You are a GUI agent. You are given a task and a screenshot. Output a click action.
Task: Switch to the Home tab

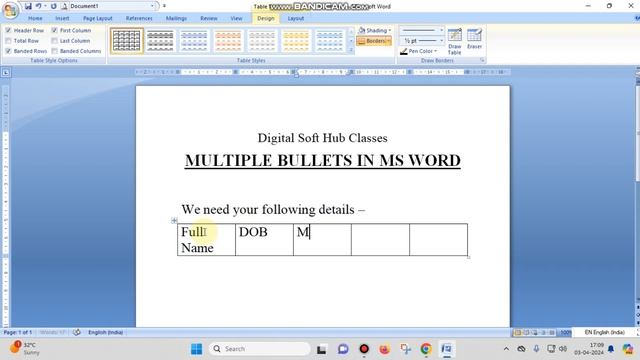click(35, 18)
